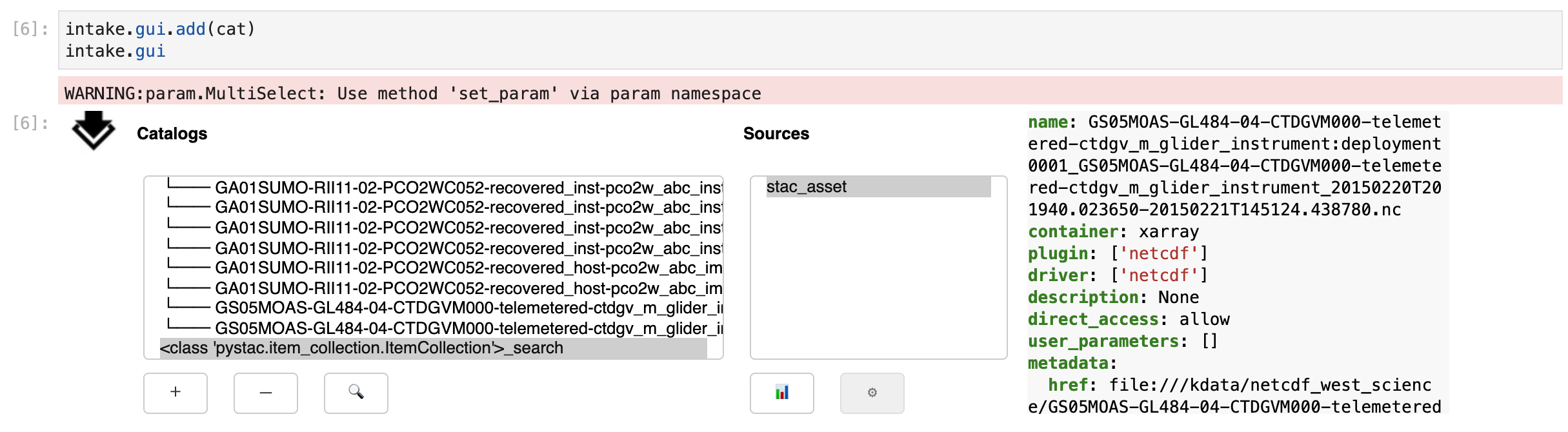Viewport: 1568px width, 432px height.
Task: Click the Catalogs panel heading
Action: pos(172,133)
